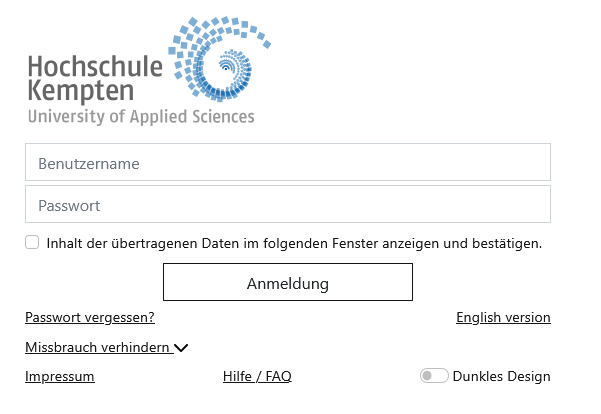The width and height of the screenshot is (601, 414).
Task: Click the chevron arrow beside Missbrauch verhindern
Action: point(181,348)
